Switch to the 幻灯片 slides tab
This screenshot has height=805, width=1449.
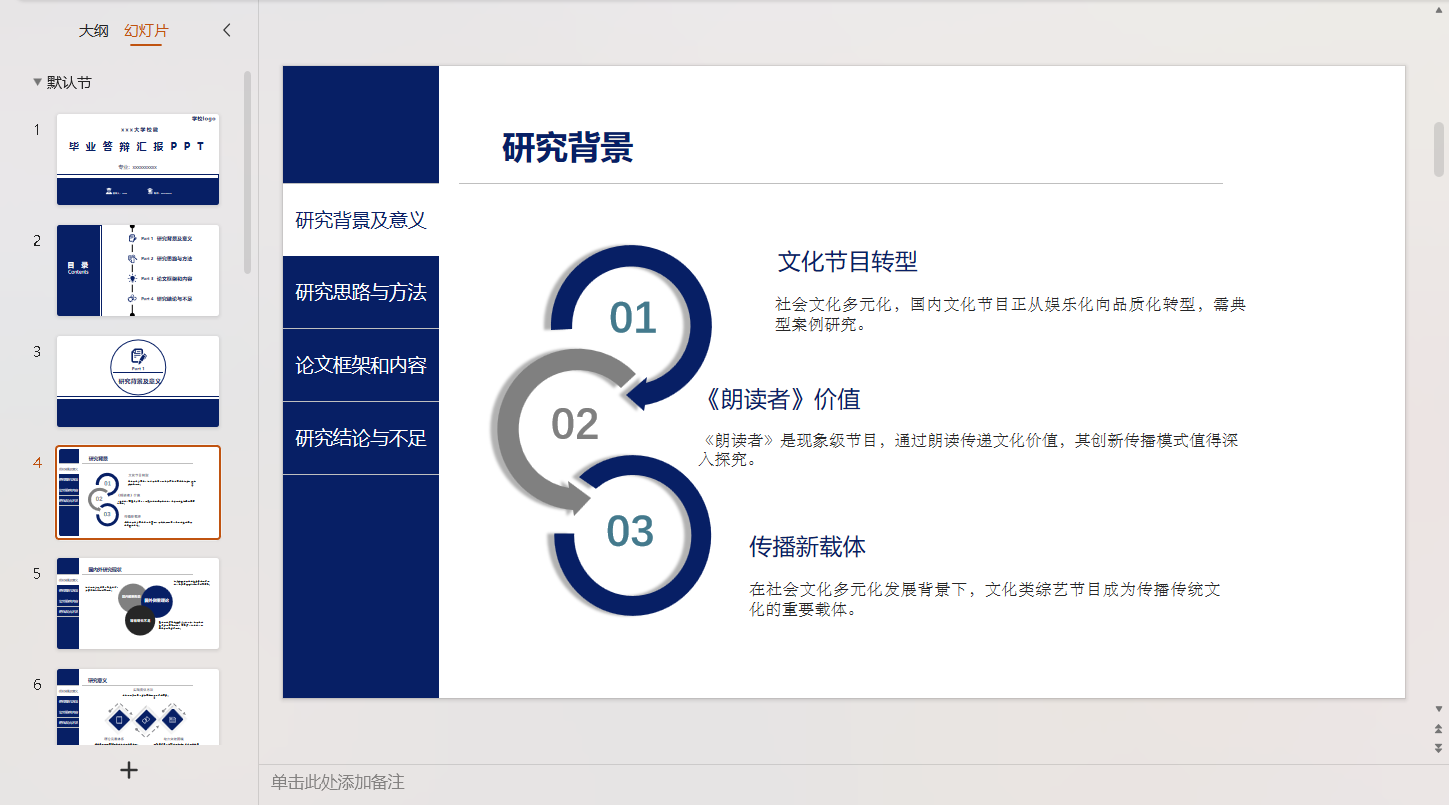[146, 31]
